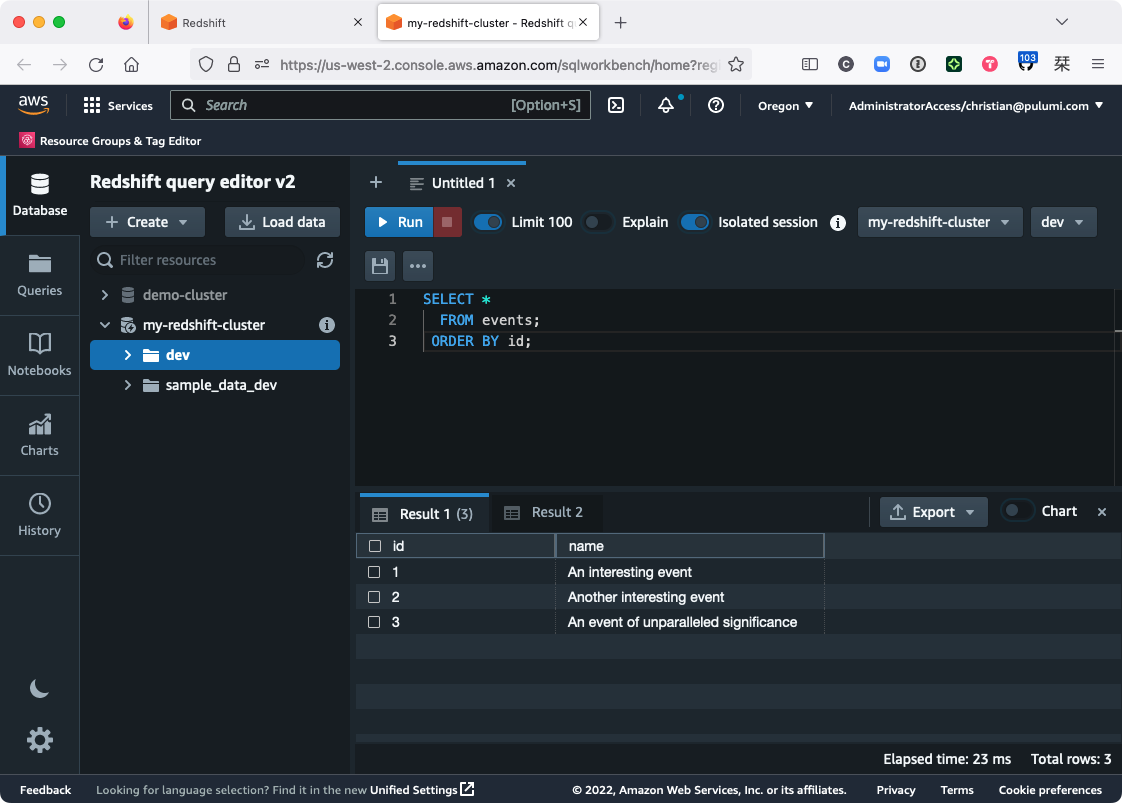Open the History sidebar panel

[x=39, y=515]
